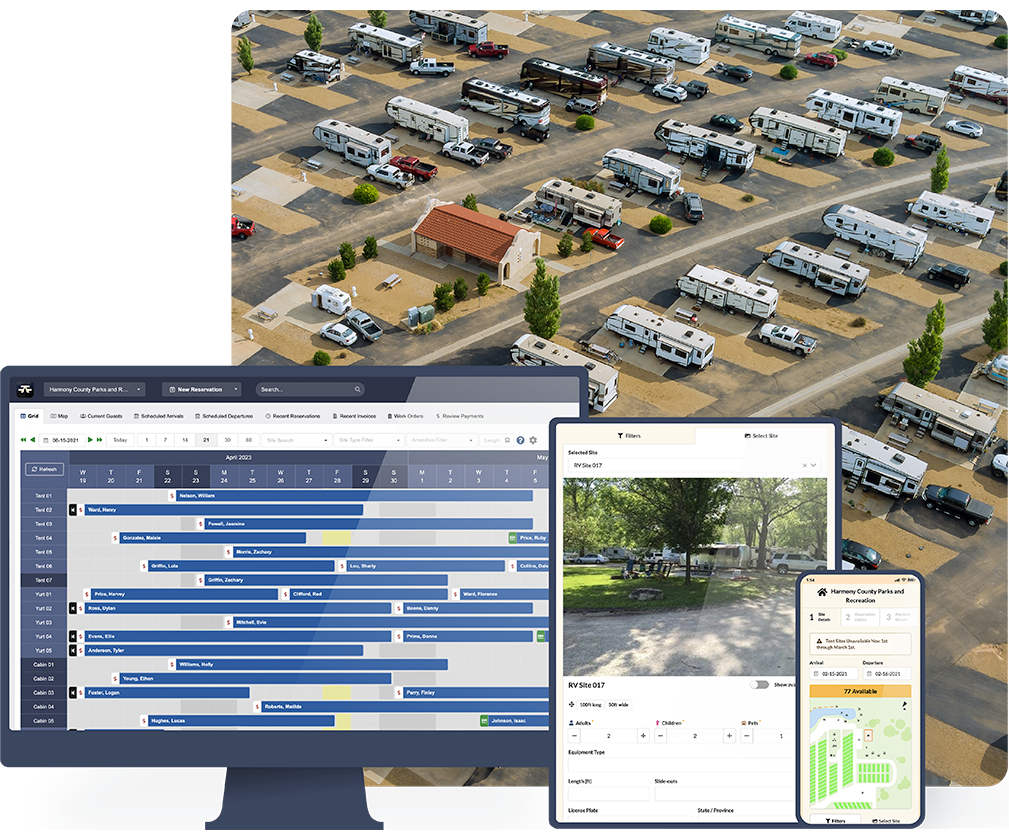Screen dimensions: 1009x839
Task: Set grid range to 14 days
Action: coord(185,440)
